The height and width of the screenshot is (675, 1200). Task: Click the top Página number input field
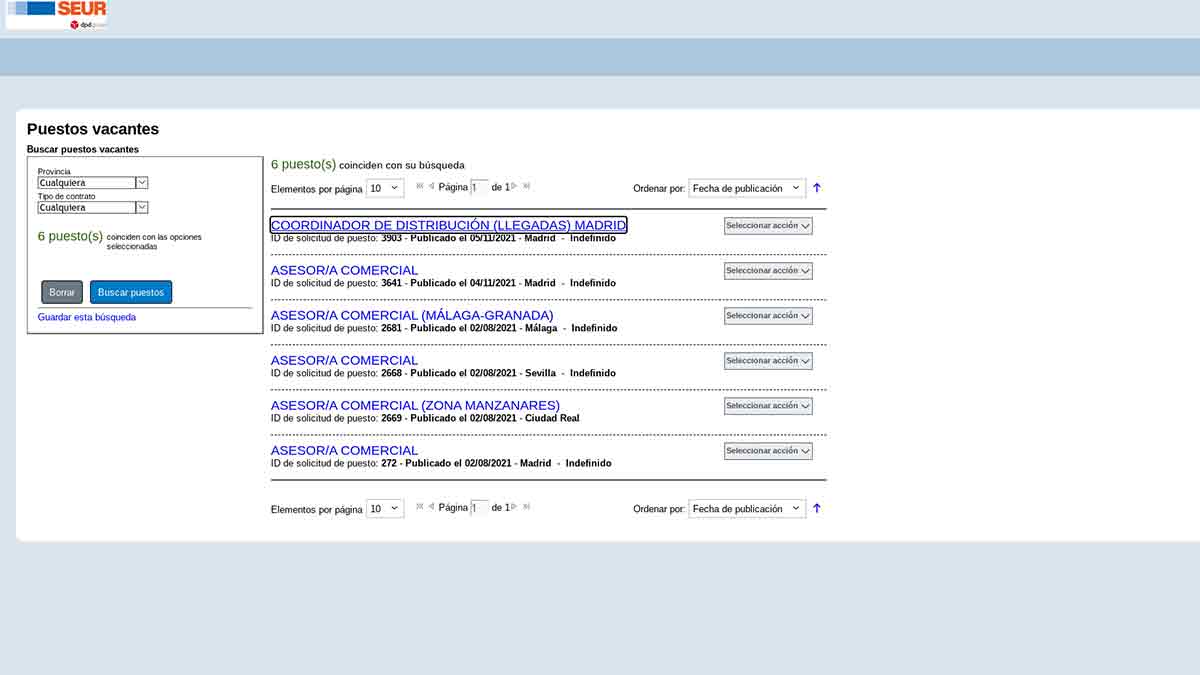click(x=479, y=187)
